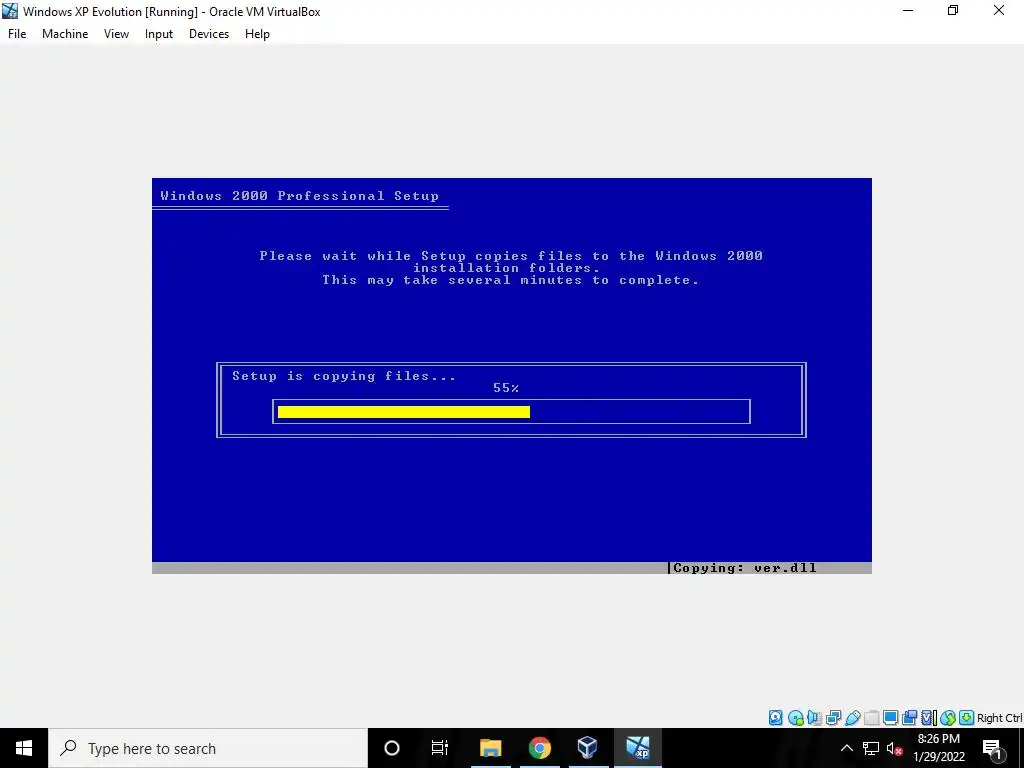Click the Windows 2000 Professional Setup heading
Screen dimensions: 1024x768
[x=299, y=195]
